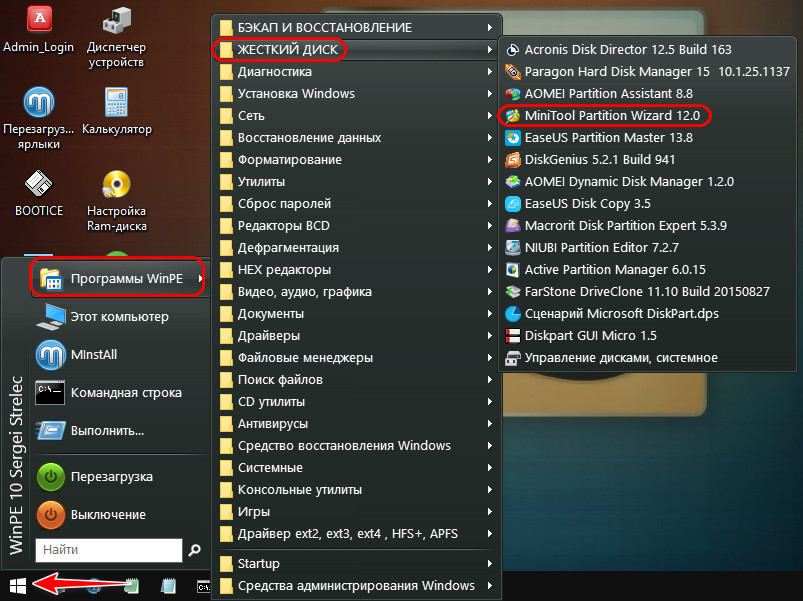This screenshot has width=803, height=601.
Task: Open the Антивирусы menu folder
Action: point(356,424)
